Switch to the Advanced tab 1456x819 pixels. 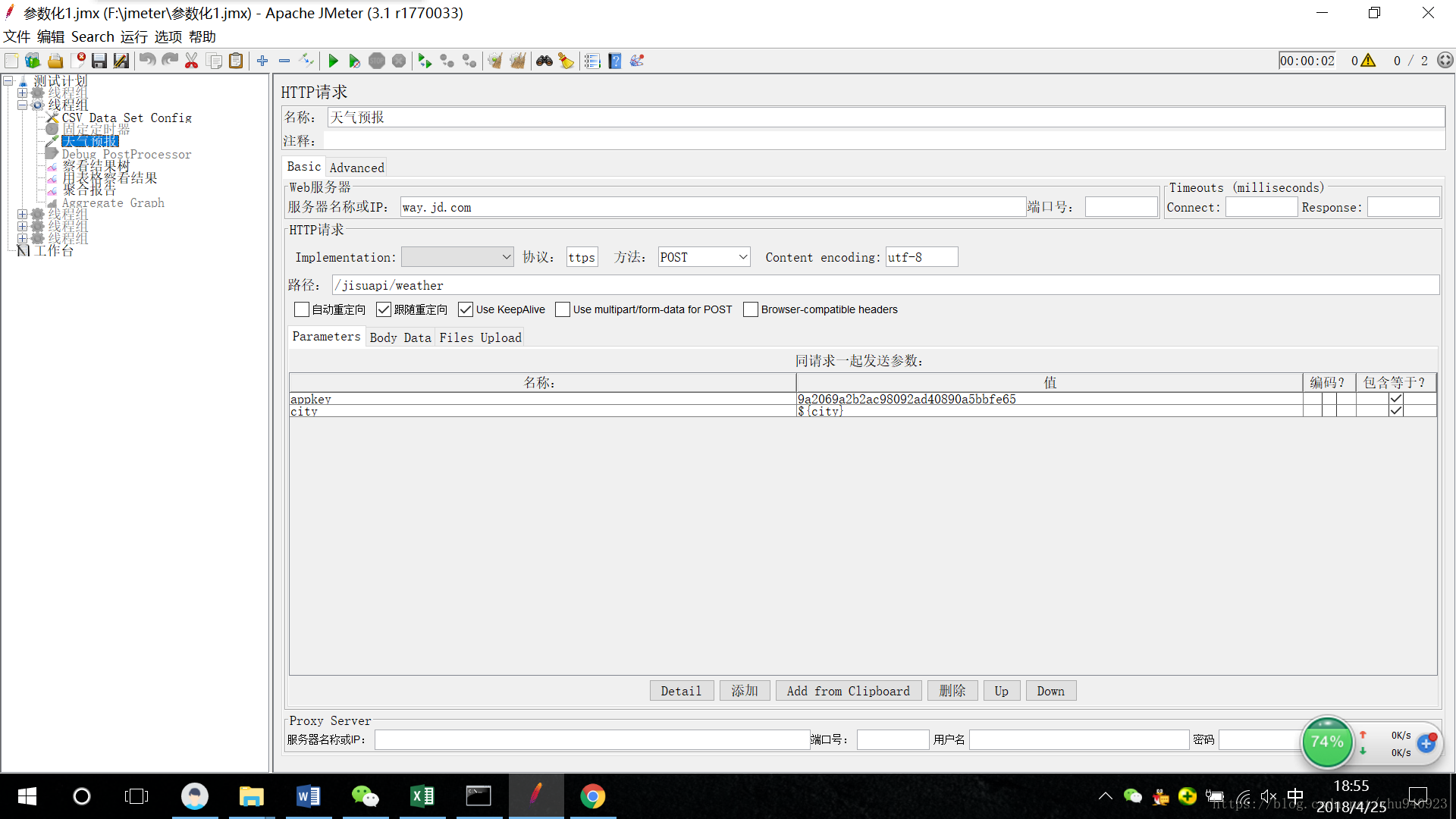tap(356, 168)
